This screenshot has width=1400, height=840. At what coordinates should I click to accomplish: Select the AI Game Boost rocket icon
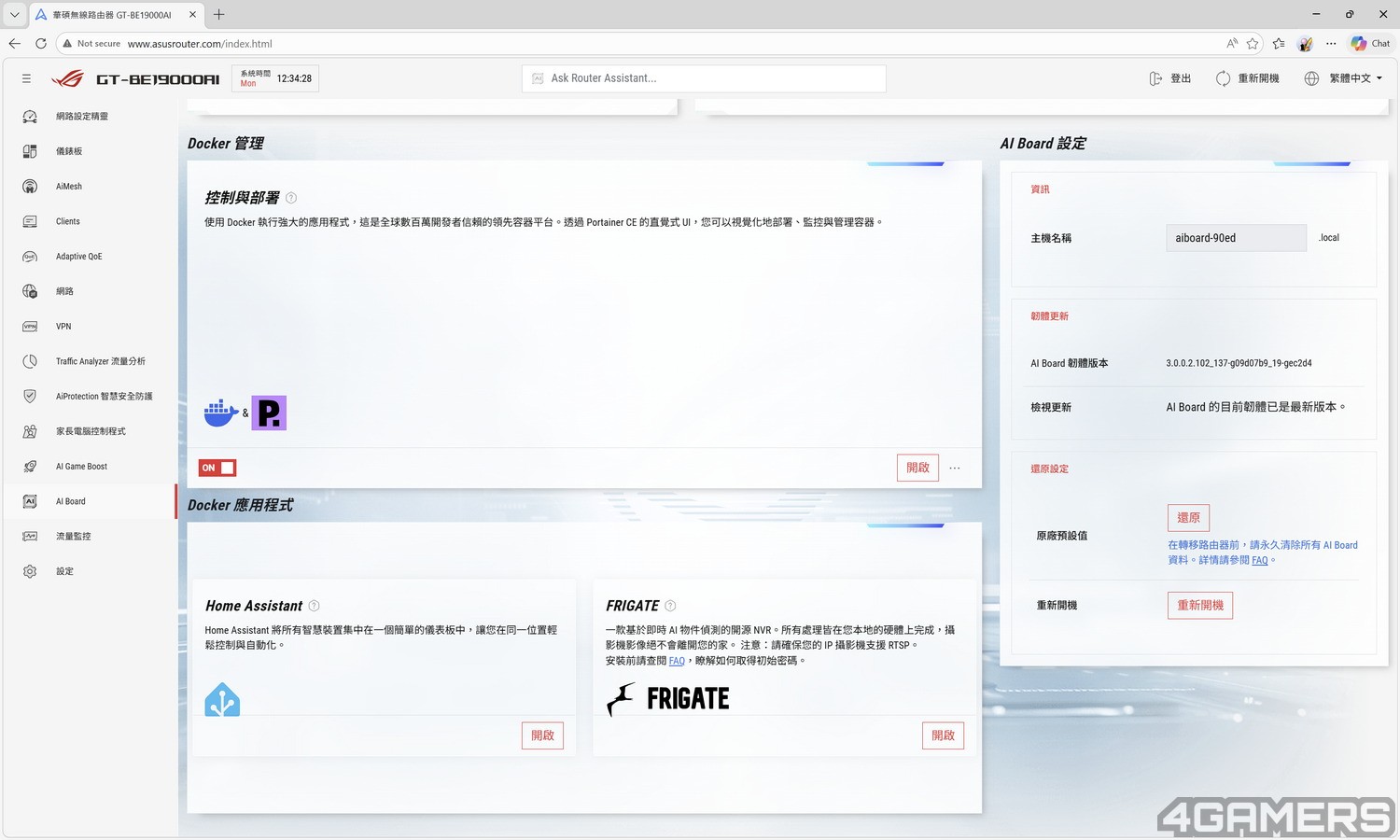click(x=30, y=467)
